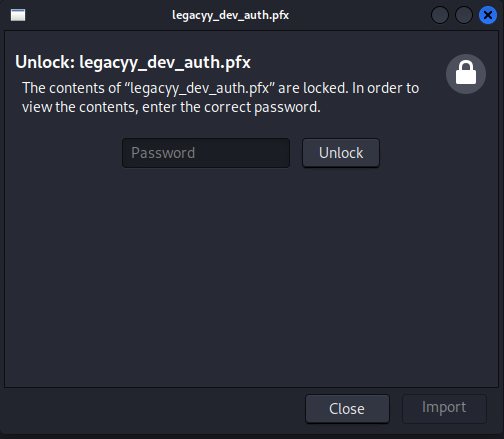
Task: Click the "Unlock: legacyy_dev_auth.pfx" heading
Action: point(133,62)
